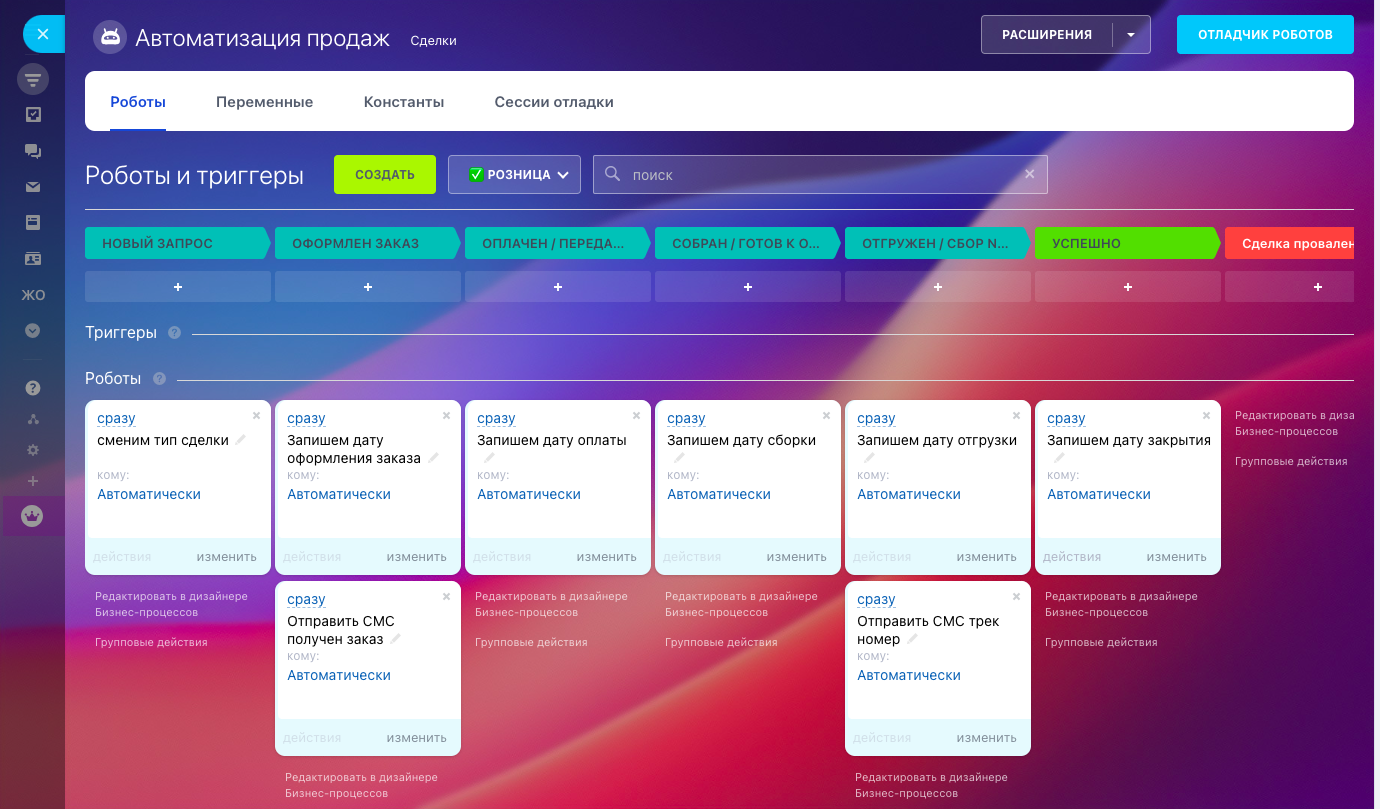Remove the 'Запишем дату сборки' robot
This screenshot has width=1380, height=809.
point(826,415)
